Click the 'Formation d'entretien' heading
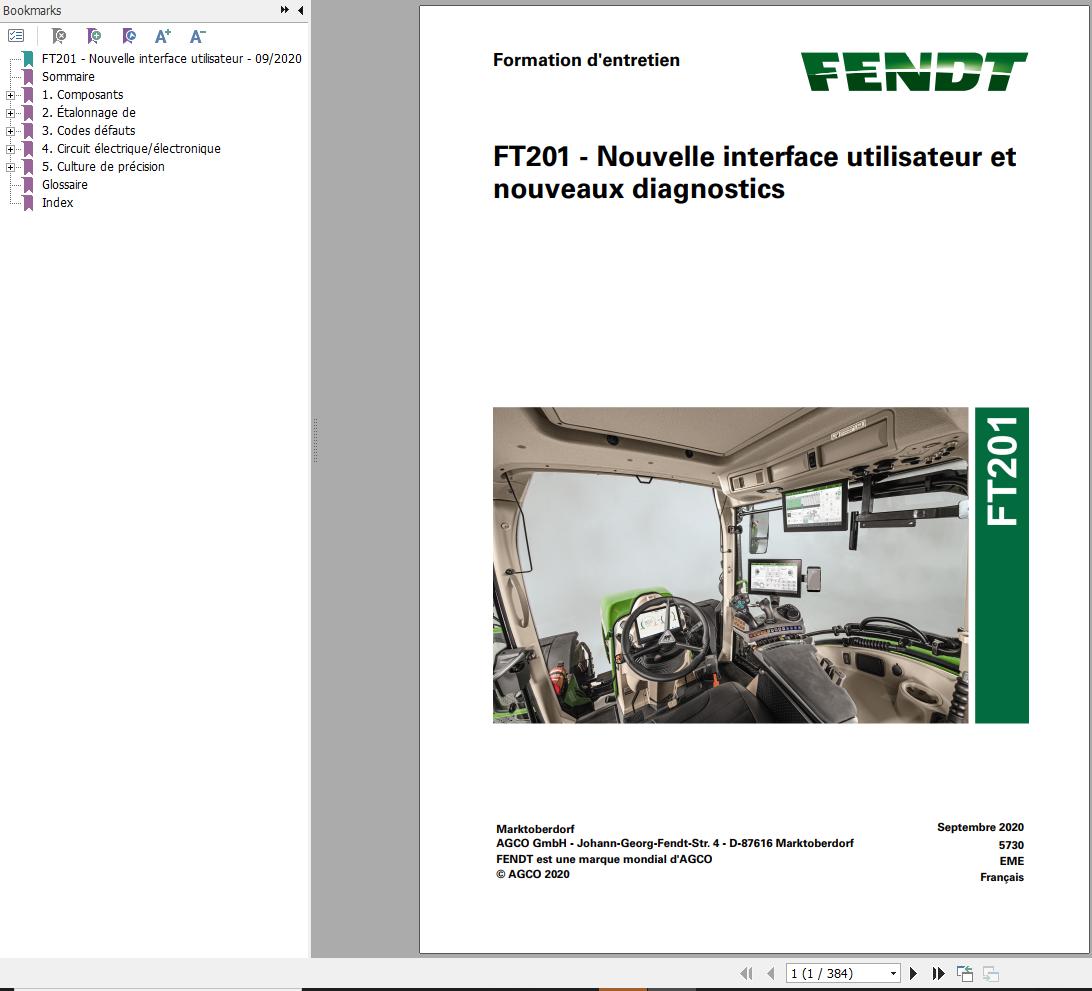1092x991 pixels. (x=586, y=61)
